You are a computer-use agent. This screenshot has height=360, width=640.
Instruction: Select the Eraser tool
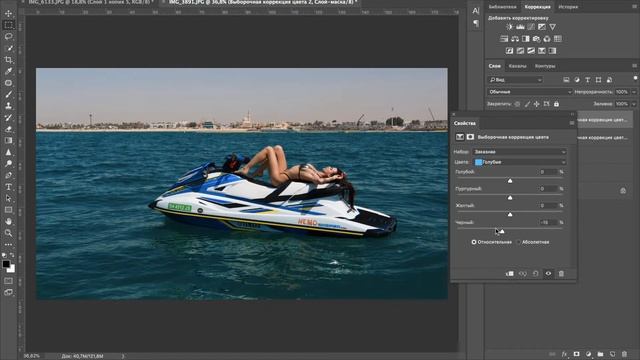click(x=8, y=129)
